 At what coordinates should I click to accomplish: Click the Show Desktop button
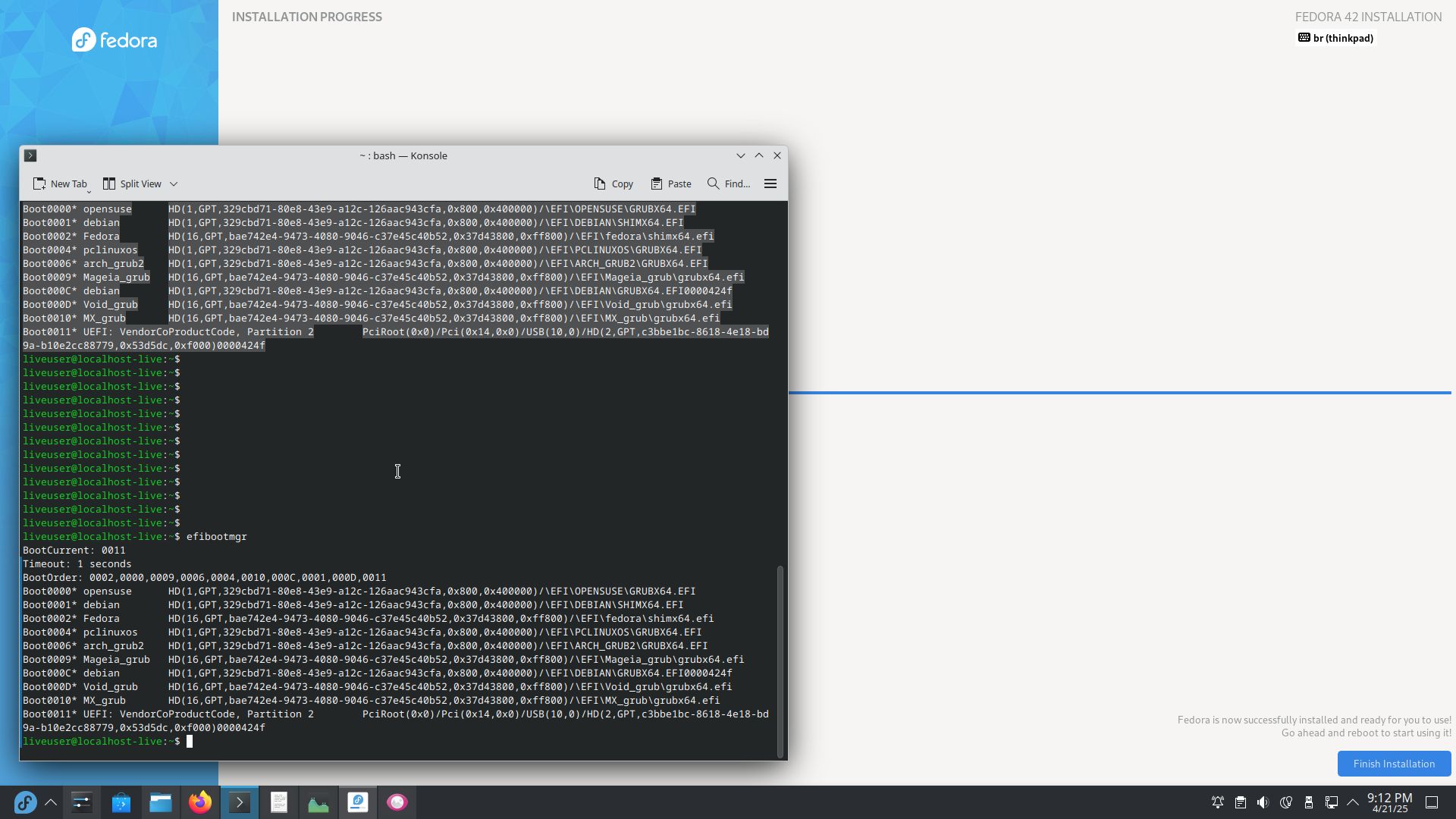(x=1432, y=802)
